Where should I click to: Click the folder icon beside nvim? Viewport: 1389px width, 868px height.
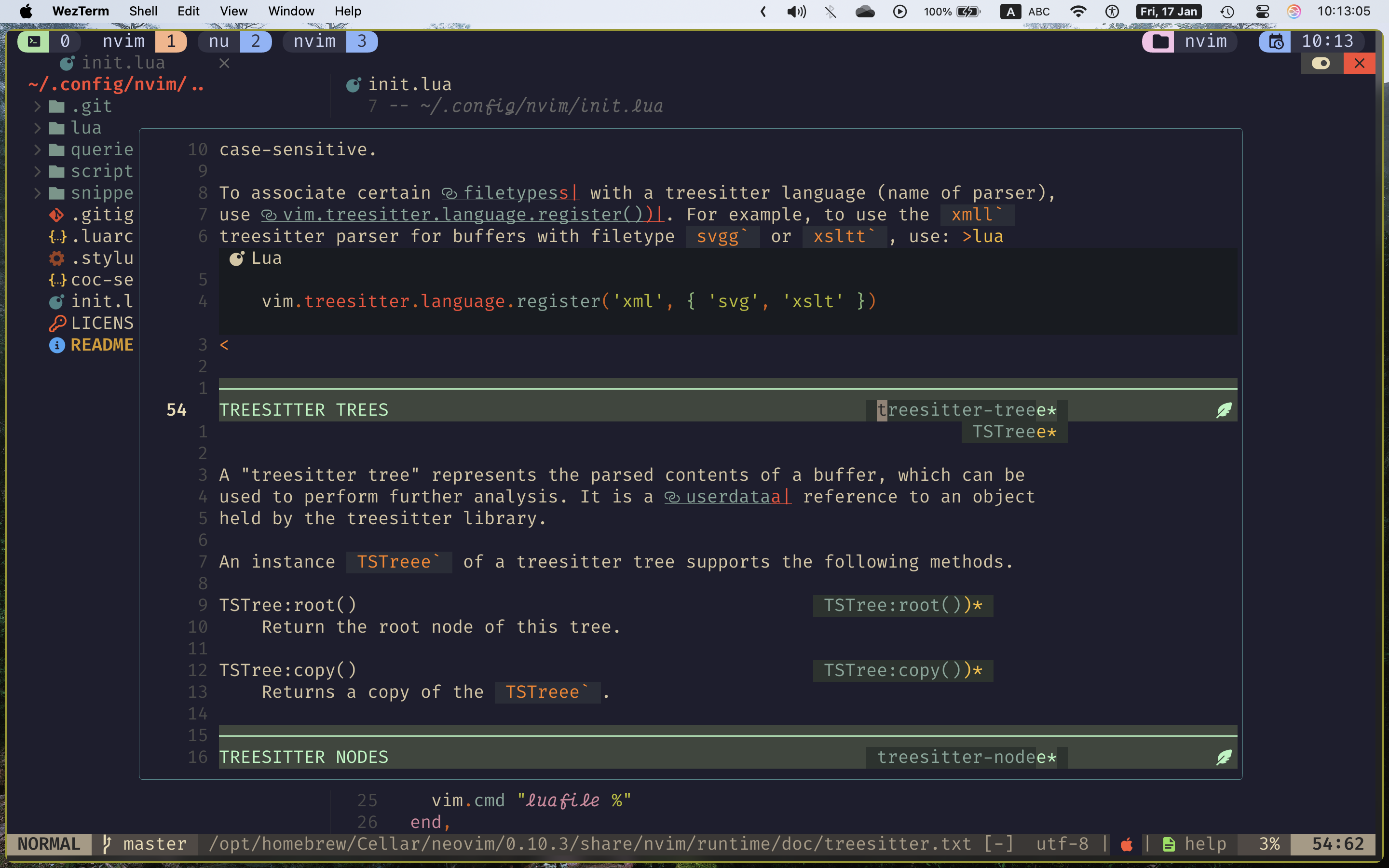[1159, 41]
